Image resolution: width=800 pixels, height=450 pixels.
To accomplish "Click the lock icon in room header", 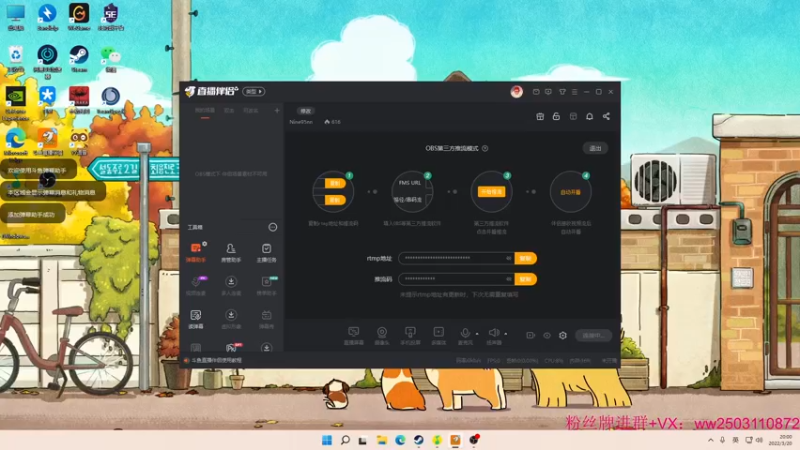I will tap(556, 116).
